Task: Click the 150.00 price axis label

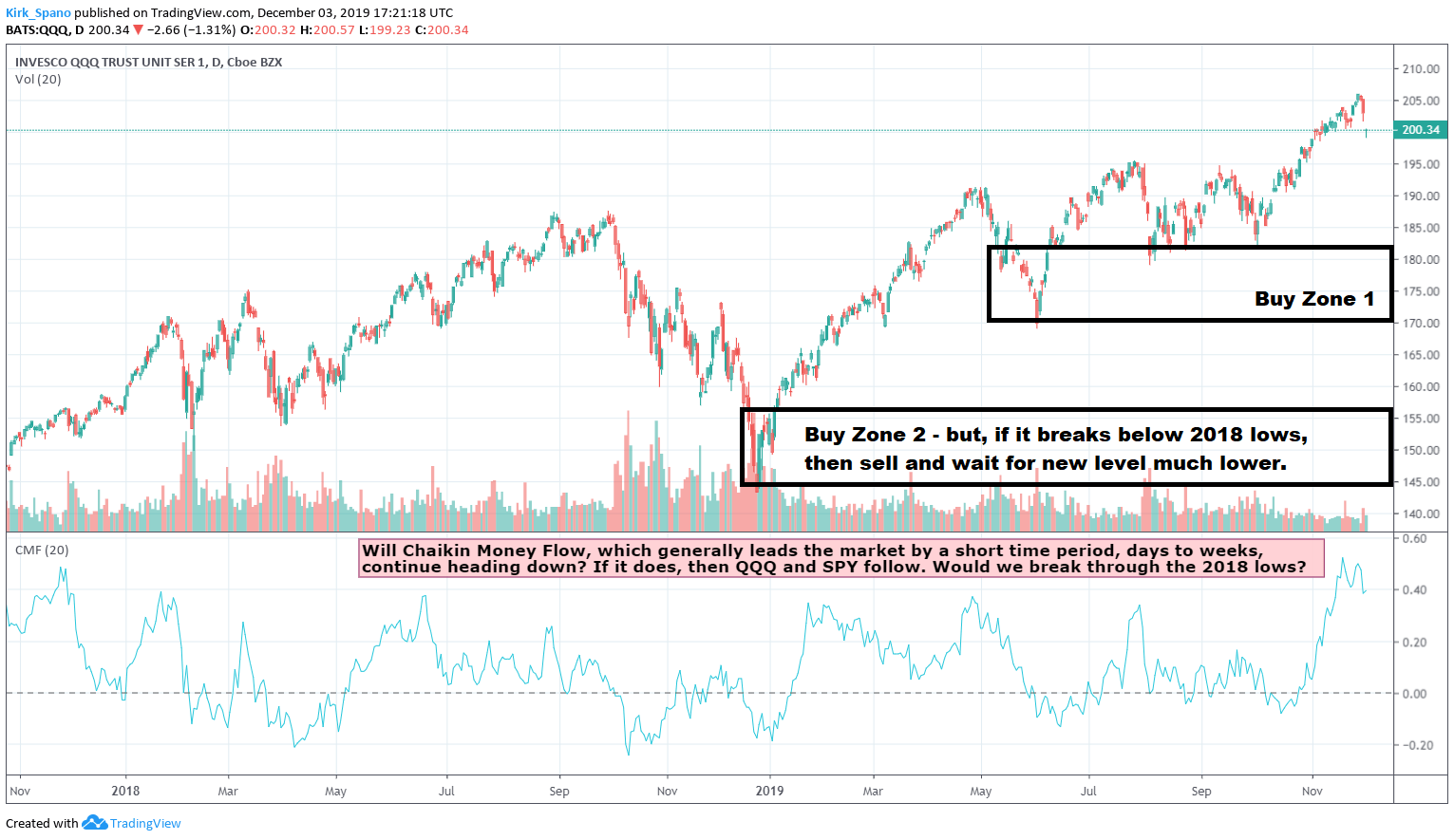Action: [1421, 451]
